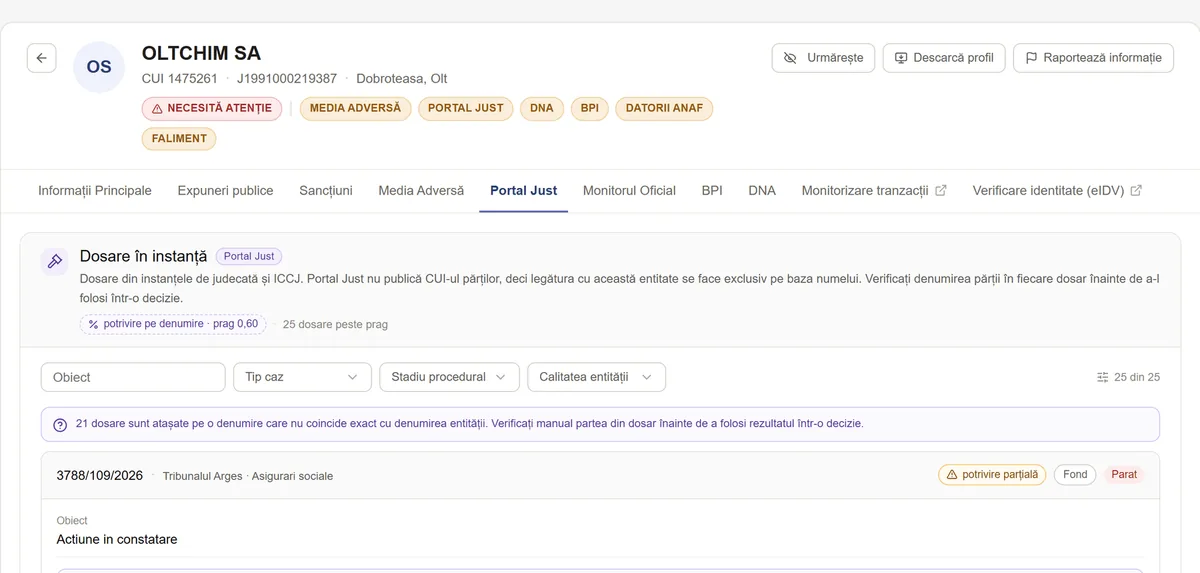Click CUI 1475261 text
This screenshot has height=573, width=1200.
pyautogui.click(x=180, y=78)
